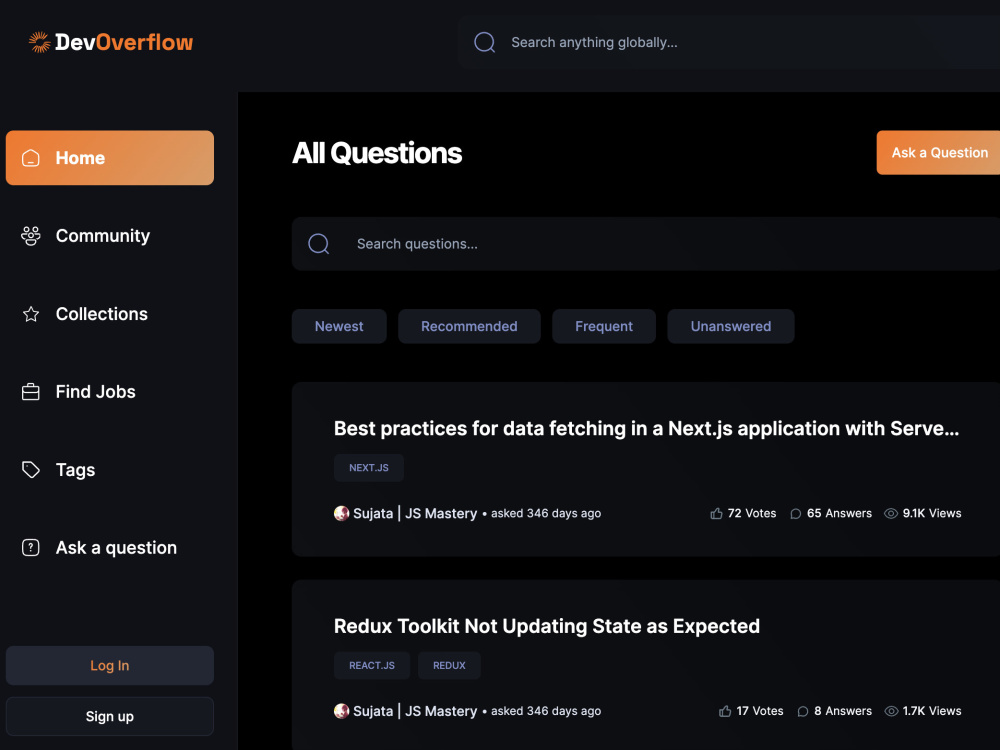Click 'asked 346 days ago' on Redux question
1000x750 pixels.
pyautogui.click(x=546, y=711)
